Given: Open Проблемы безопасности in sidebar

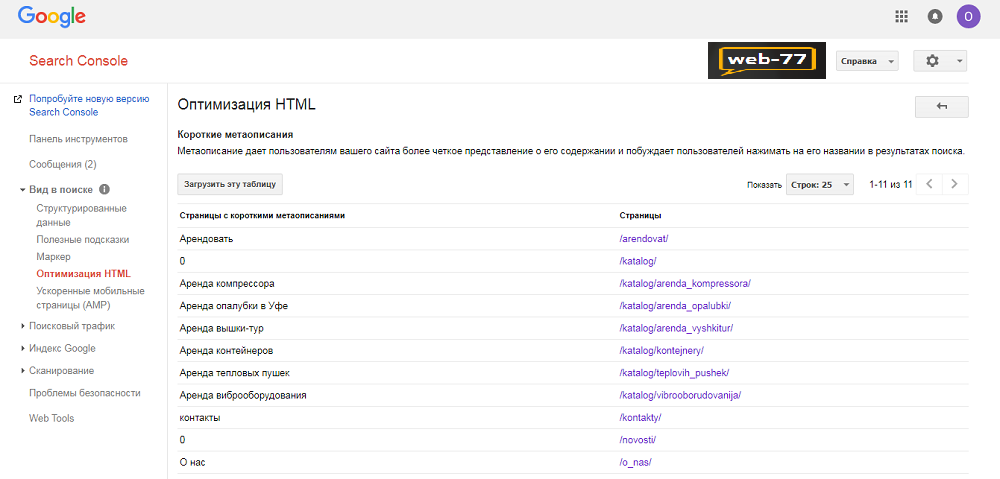Looking at the screenshot, I should point(85,393).
